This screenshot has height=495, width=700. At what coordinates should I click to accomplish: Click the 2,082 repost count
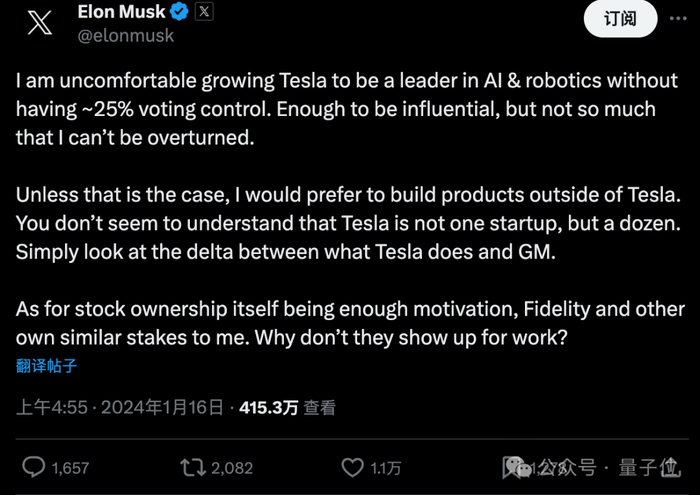(x=232, y=467)
